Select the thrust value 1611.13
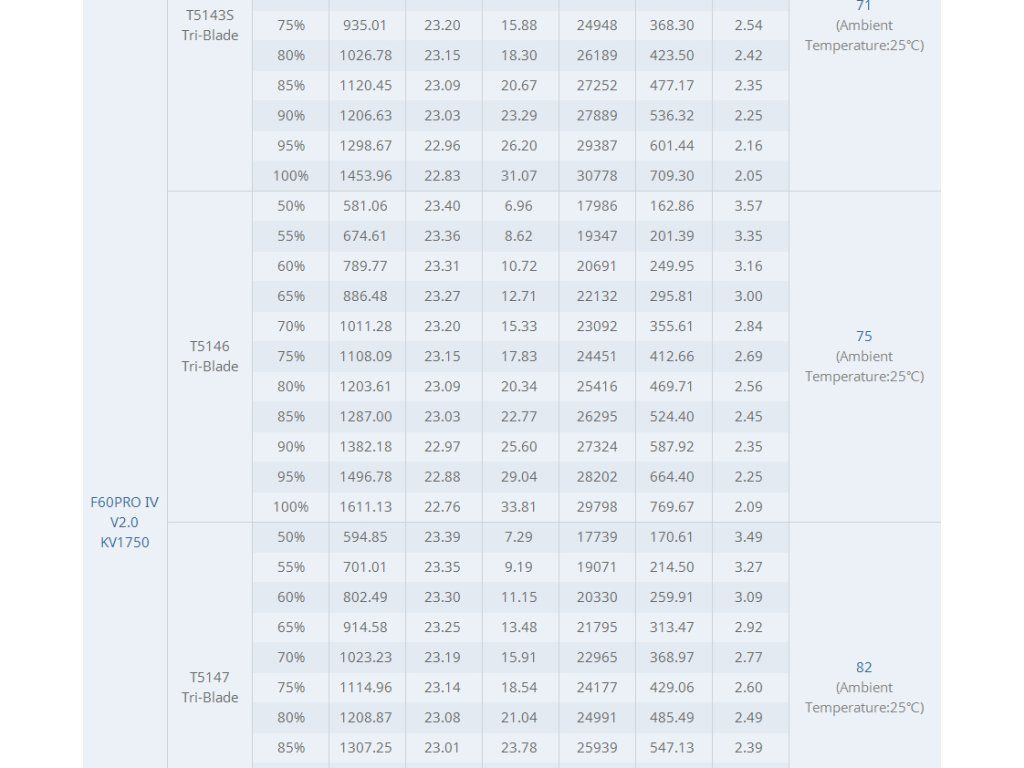 tap(366, 507)
